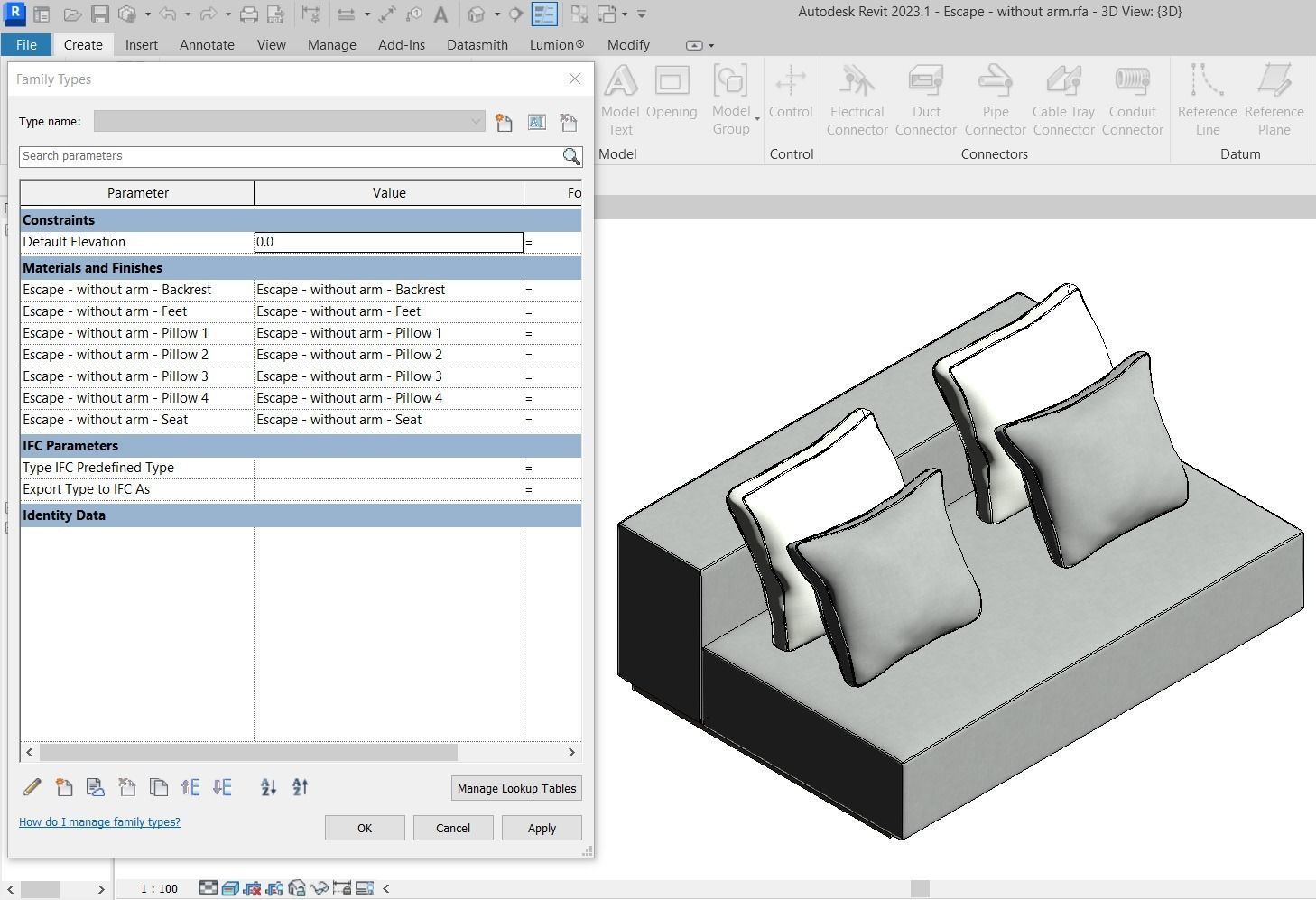Open the Switch Windows dropdown arrow
Viewport: 1316px width, 900px height.
pyautogui.click(x=625, y=14)
